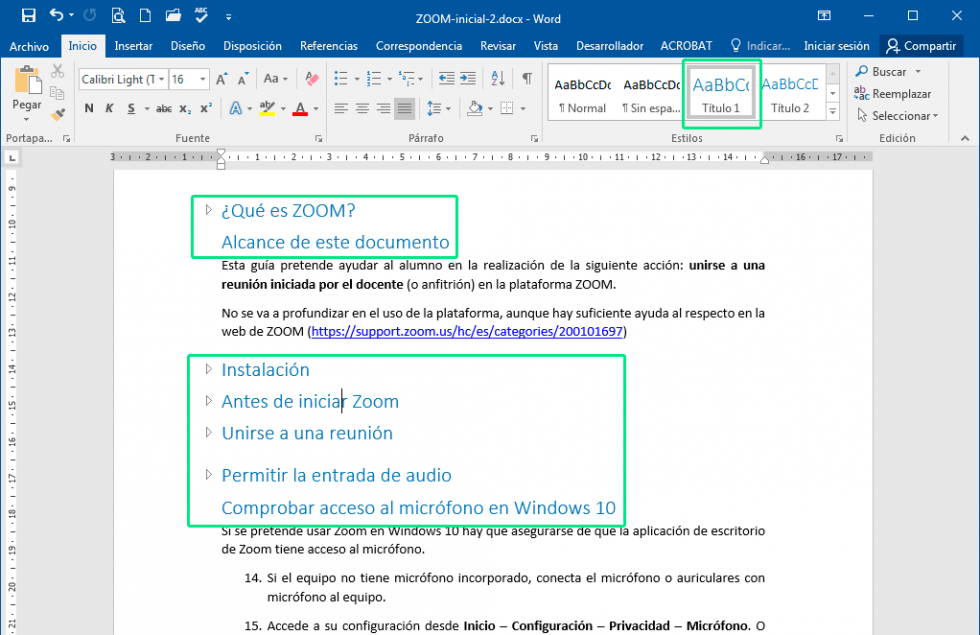Select the Título 1 style

721,92
